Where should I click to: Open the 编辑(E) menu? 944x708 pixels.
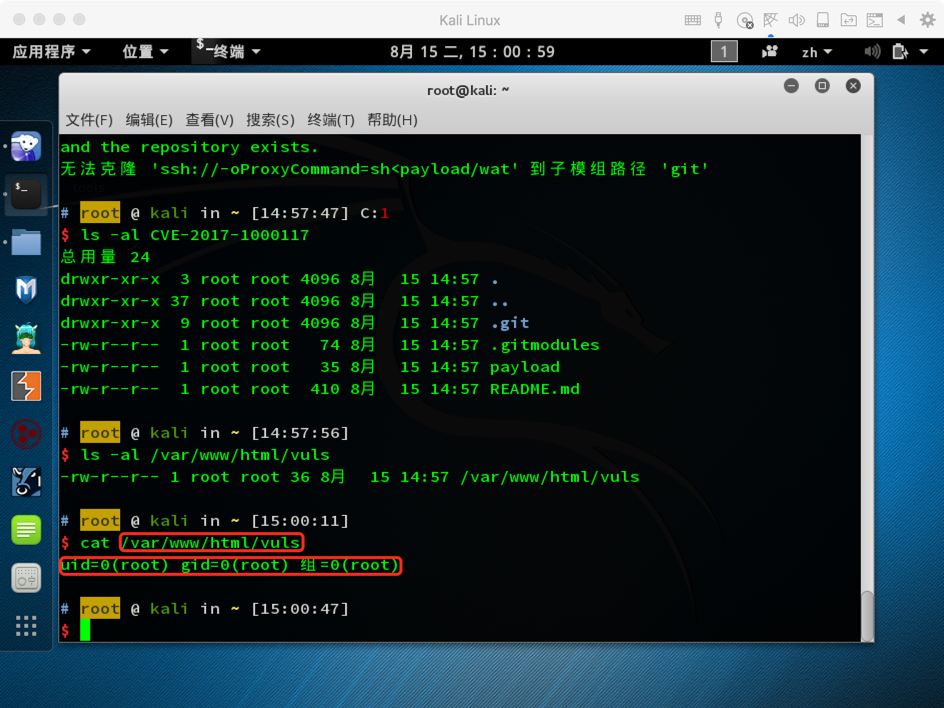click(x=149, y=120)
